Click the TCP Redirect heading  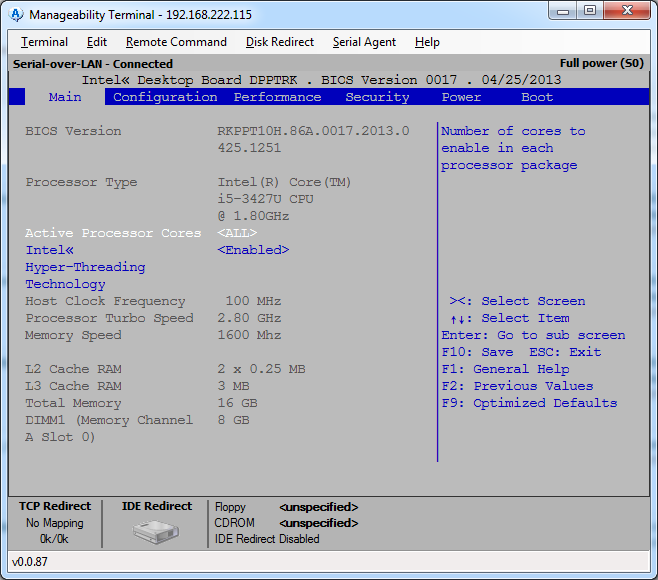[x=55, y=506]
